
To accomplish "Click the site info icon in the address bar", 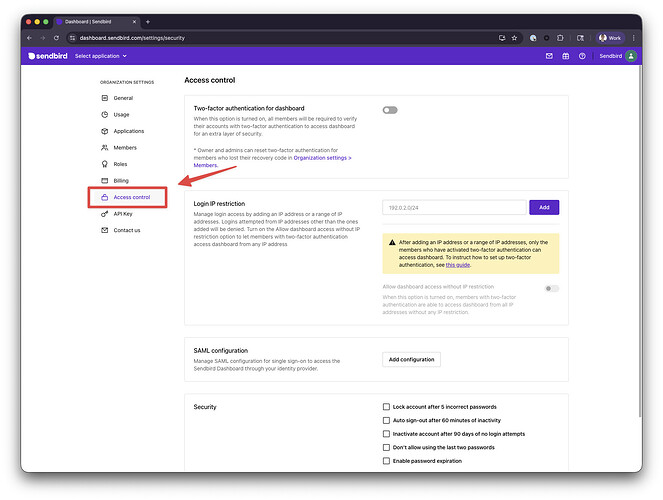I will coord(72,38).
